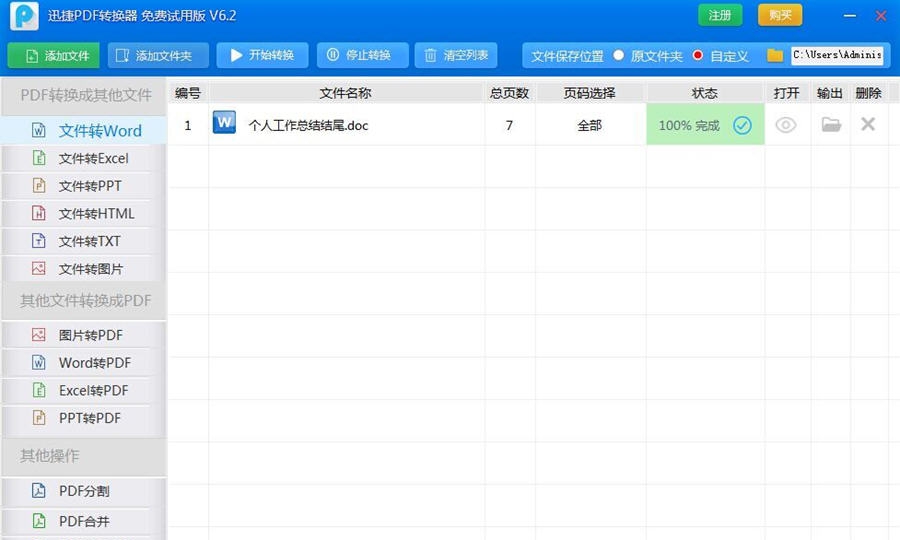Click the PDF分割 icon in sidebar
This screenshot has height=540, width=900.
tap(38, 491)
